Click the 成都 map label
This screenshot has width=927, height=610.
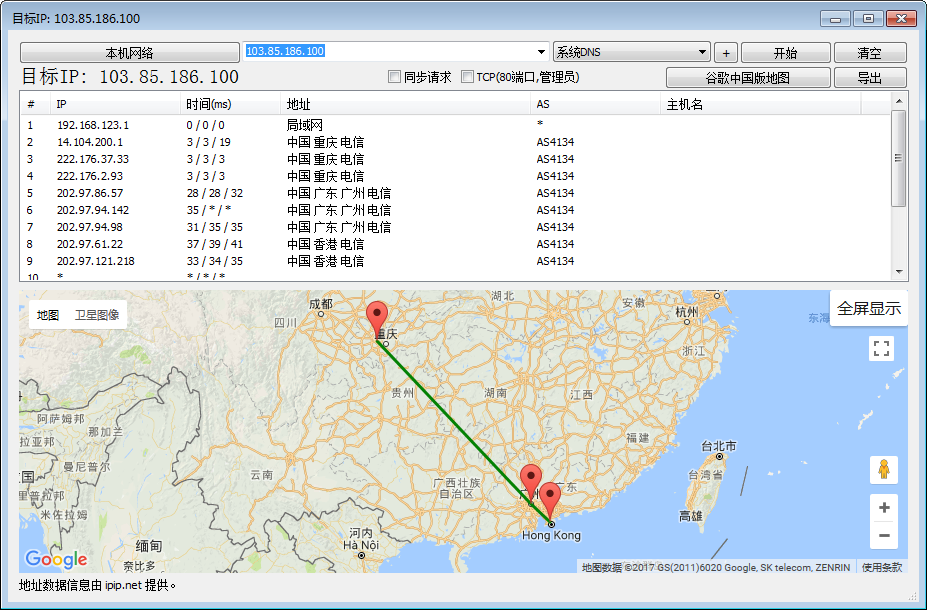coord(321,304)
